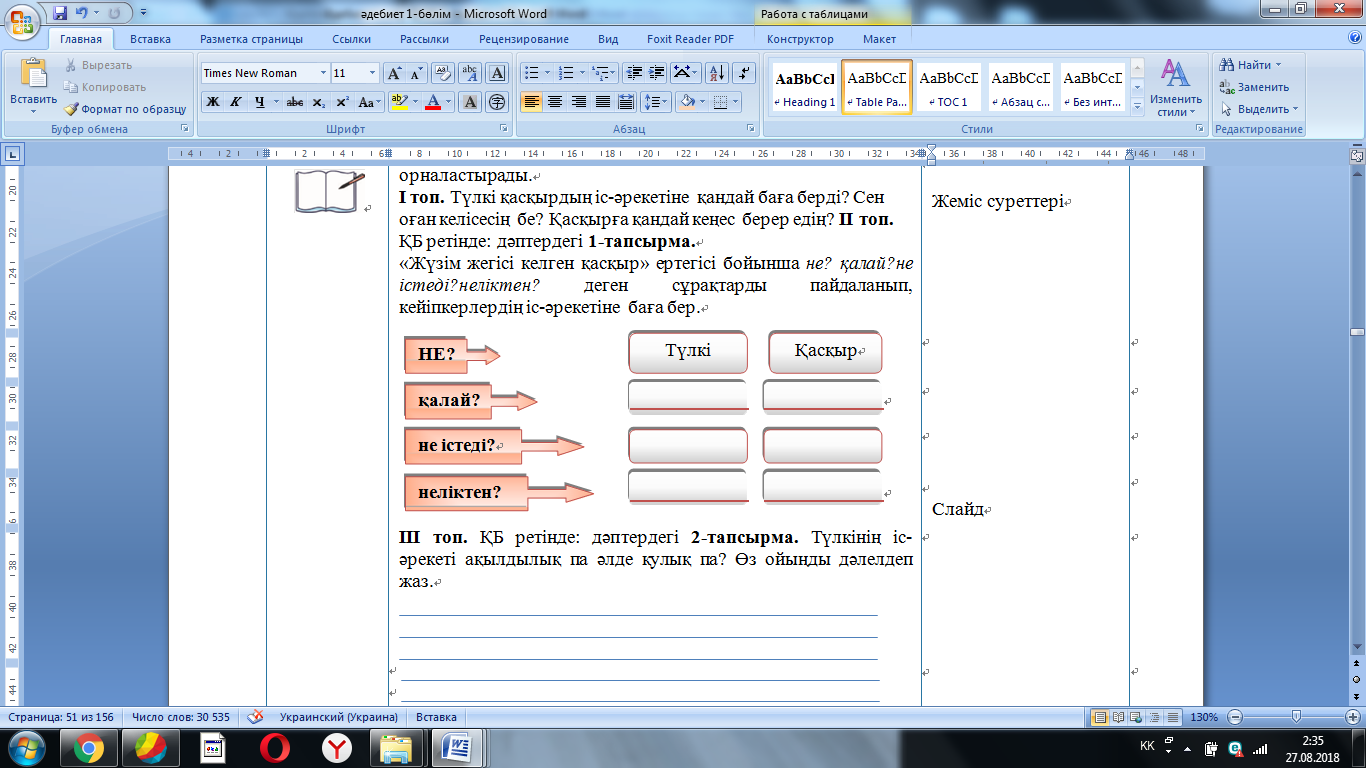This screenshot has height=768, width=1366.
Task: Center-align the paragraph text
Action: (x=554, y=102)
